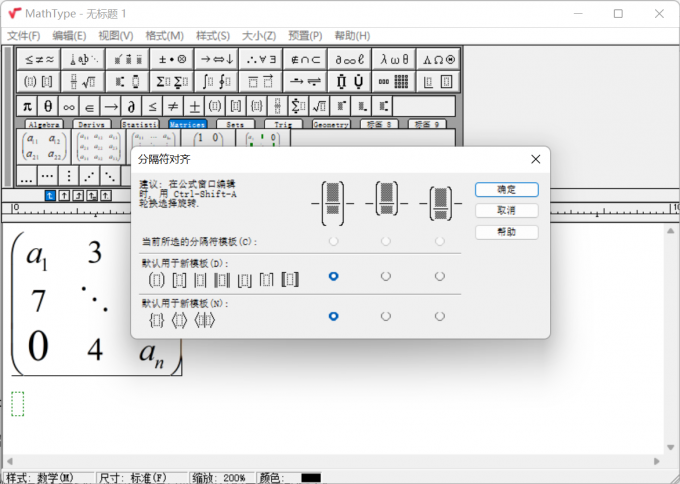The image size is (680, 484).
Task: Click the horizontal scrollbar right arrow
Action: [657, 461]
